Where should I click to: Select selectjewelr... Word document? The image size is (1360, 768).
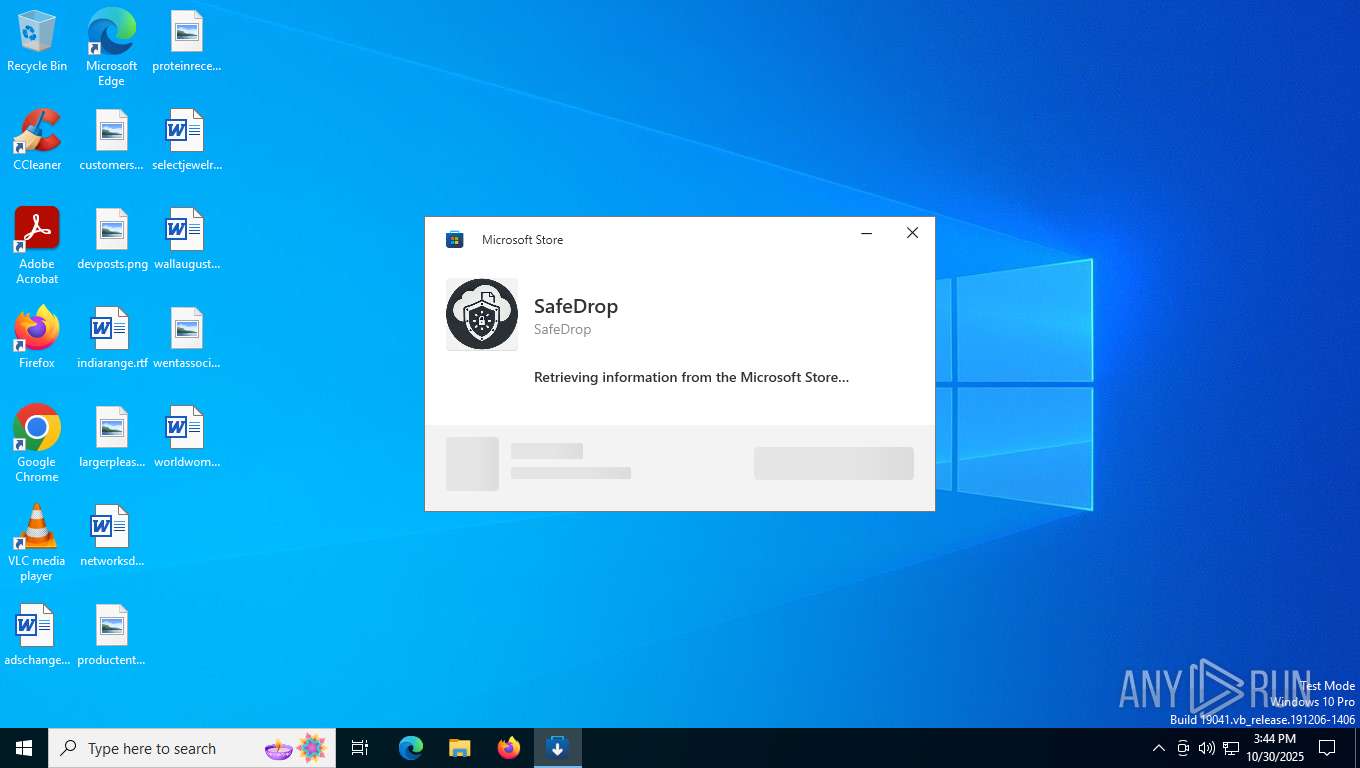point(186,140)
